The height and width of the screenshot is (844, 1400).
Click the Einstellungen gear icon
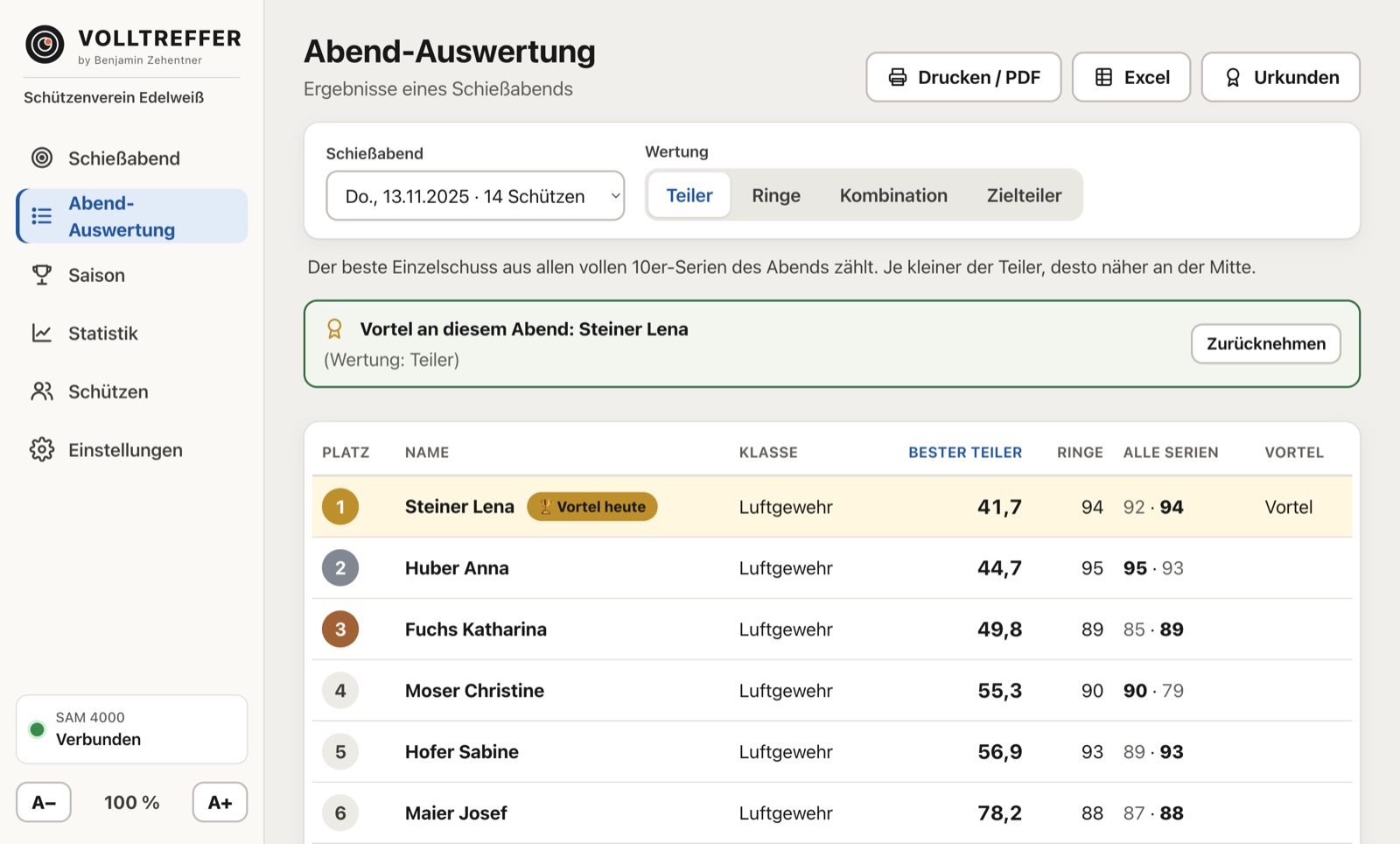42,449
